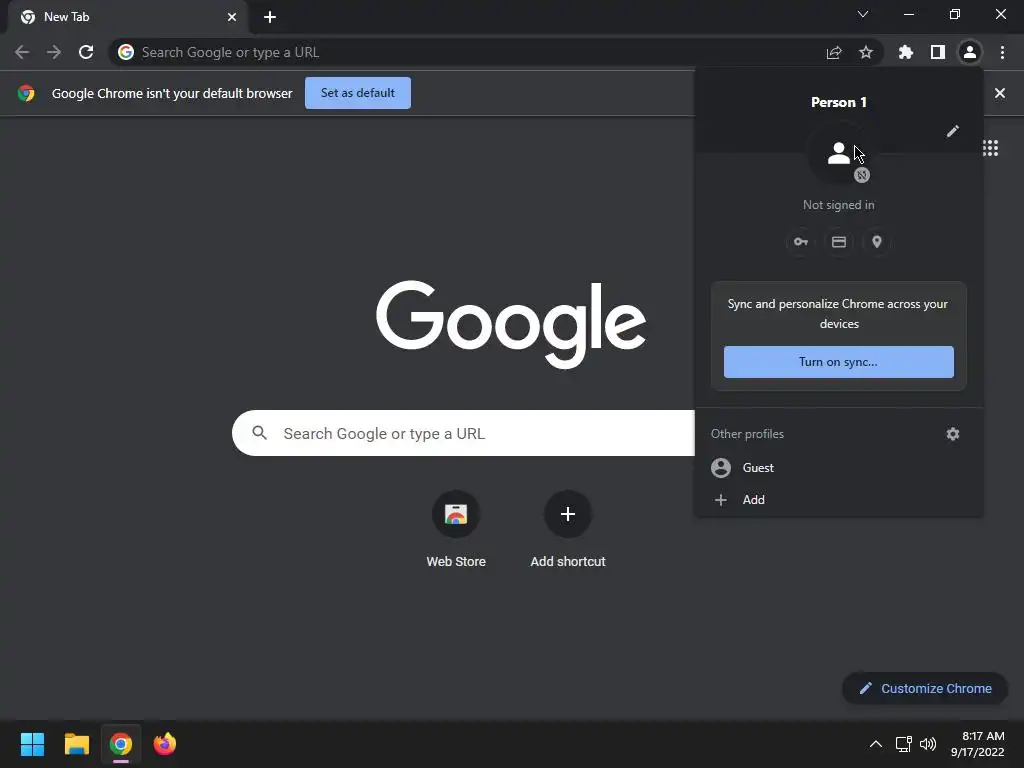Dismiss the default browser notification bar
The height and width of the screenshot is (768, 1024).
click(1000, 93)
